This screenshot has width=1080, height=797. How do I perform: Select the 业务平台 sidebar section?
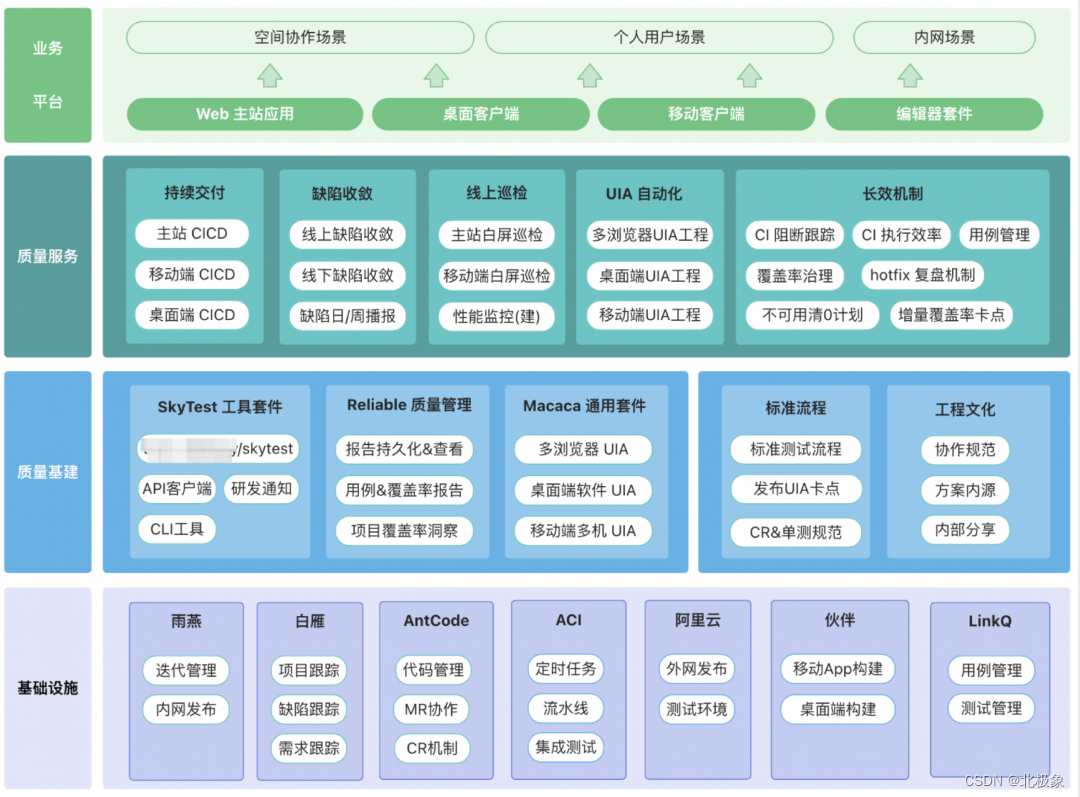47,75
